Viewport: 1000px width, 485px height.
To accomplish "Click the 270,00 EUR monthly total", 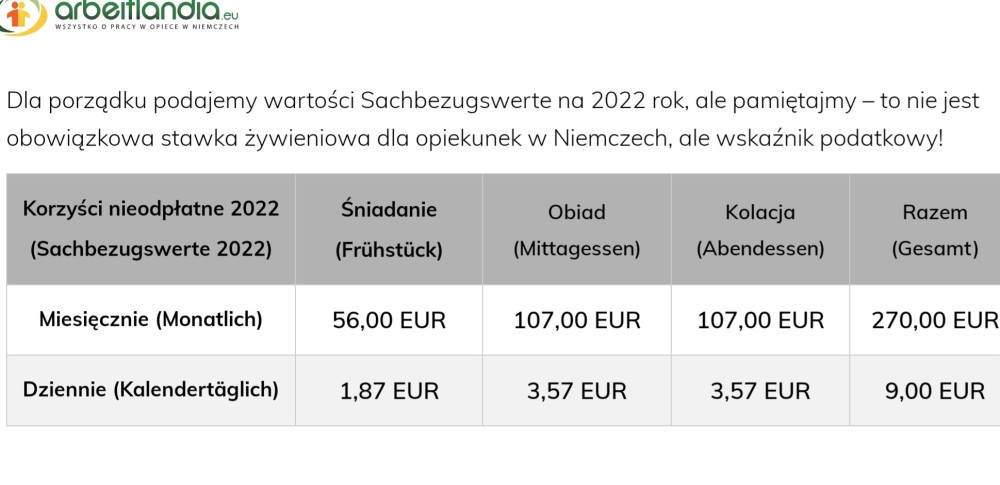I will click(x=934, y=320).
